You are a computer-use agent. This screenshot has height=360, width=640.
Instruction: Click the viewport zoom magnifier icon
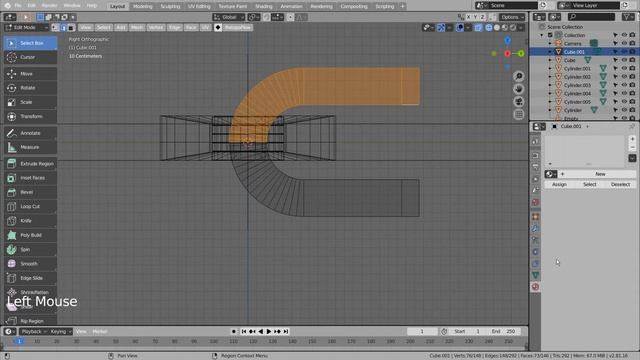(519, 76)
